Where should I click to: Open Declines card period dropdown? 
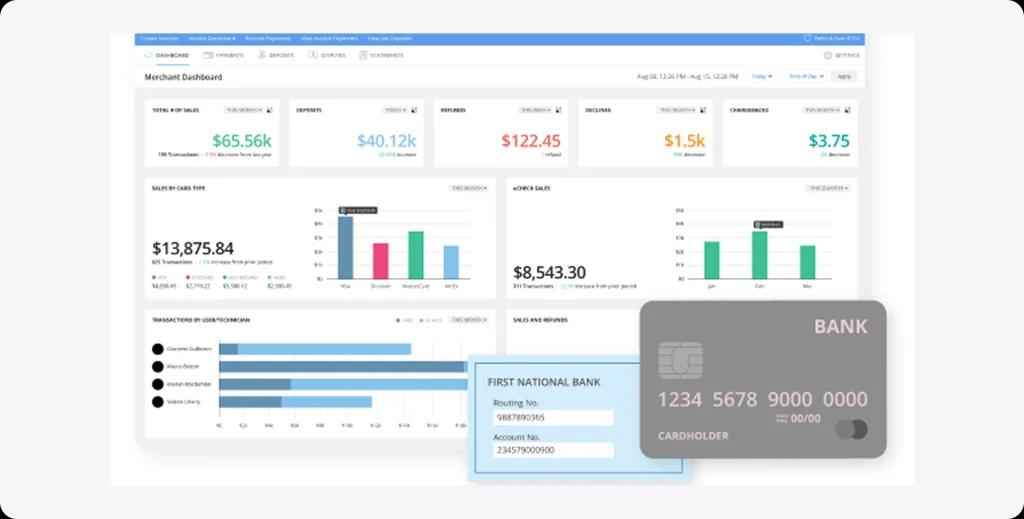pyautogui.click(x=677, y=110)
